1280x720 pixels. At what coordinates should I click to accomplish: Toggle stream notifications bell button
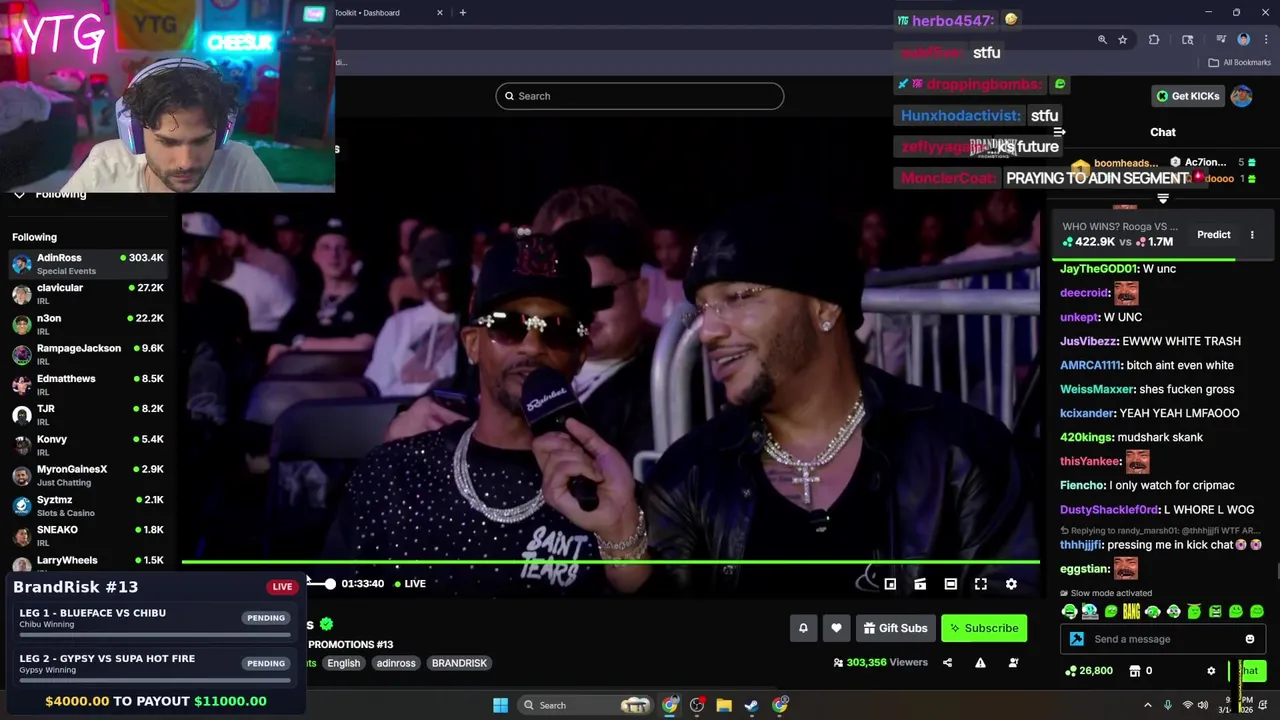803,628
